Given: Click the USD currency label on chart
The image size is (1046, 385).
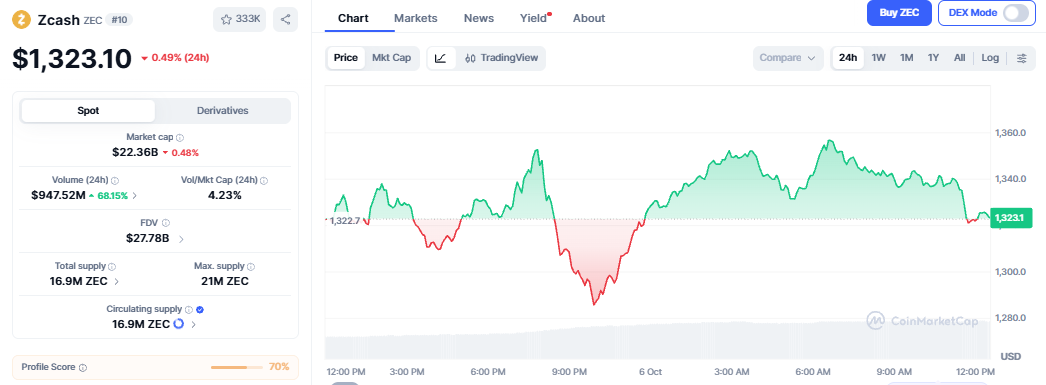Looking at the screenshot, I should [x=1011, y=357].
